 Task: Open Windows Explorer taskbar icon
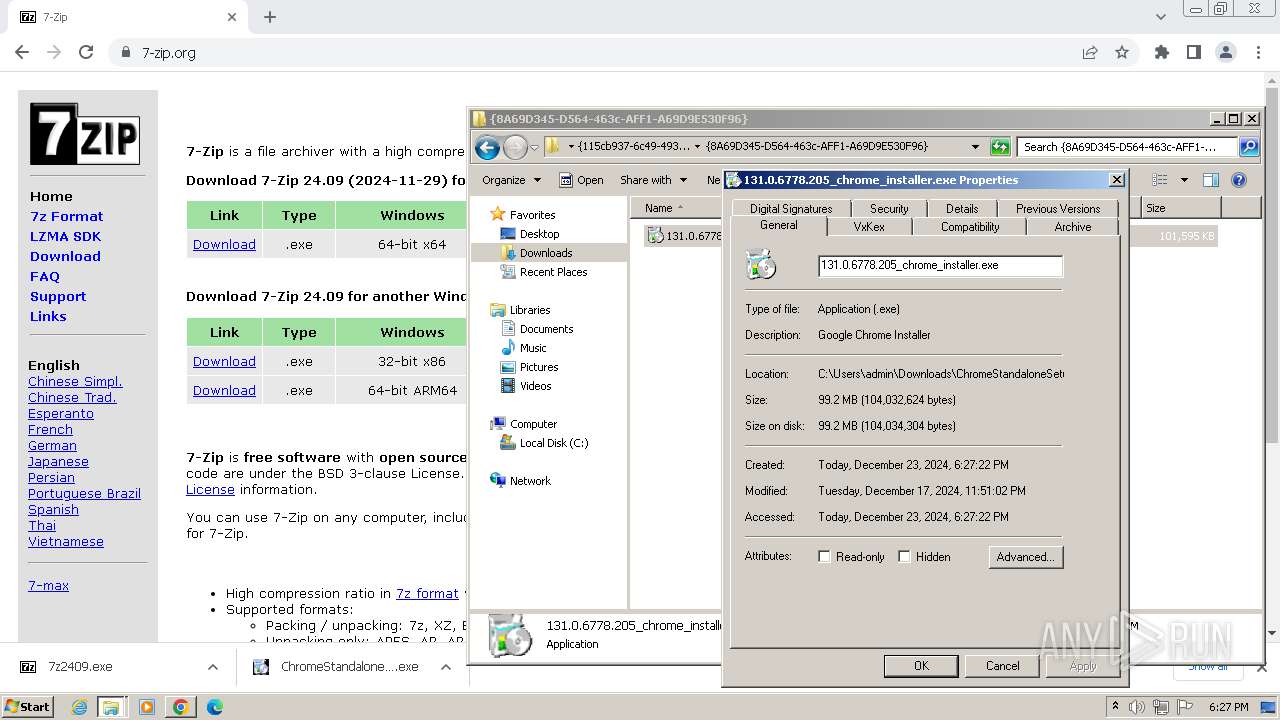point(111,707)
